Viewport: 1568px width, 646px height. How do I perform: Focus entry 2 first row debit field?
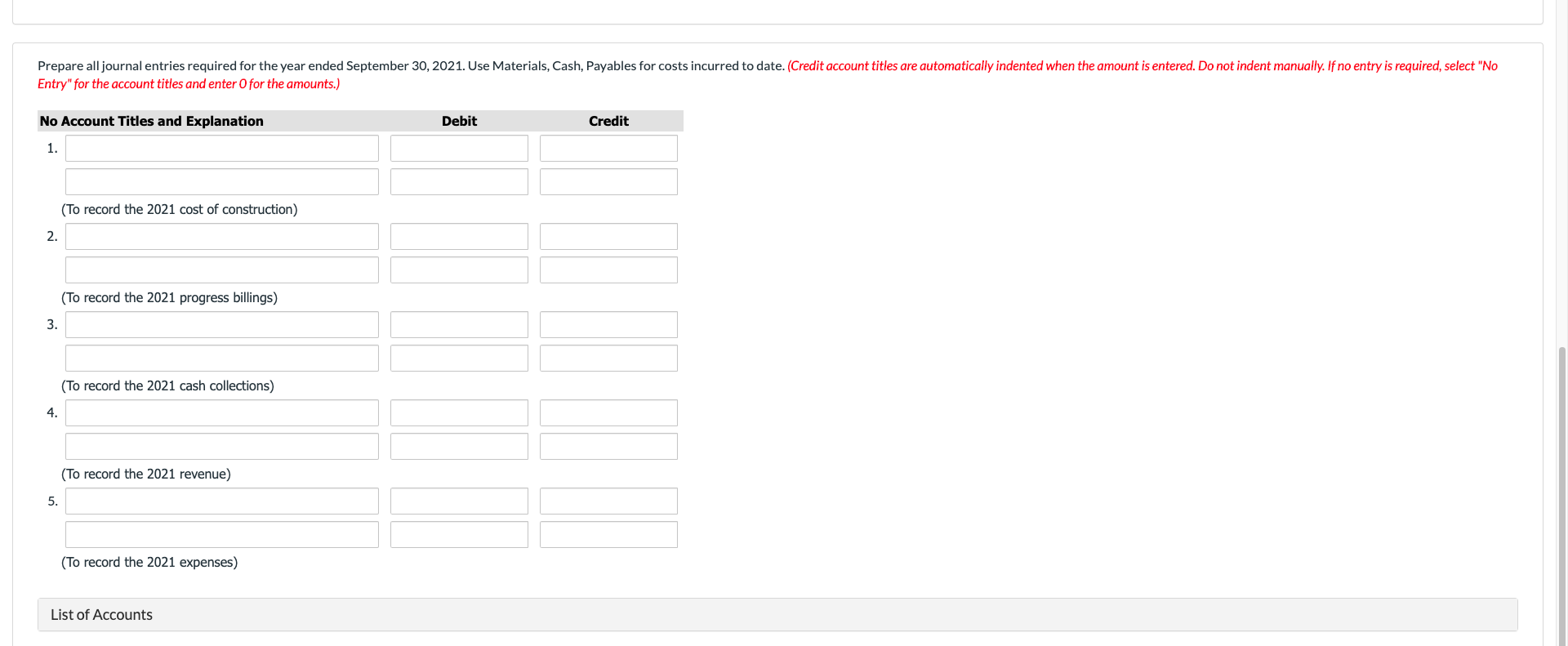[459, 236]
